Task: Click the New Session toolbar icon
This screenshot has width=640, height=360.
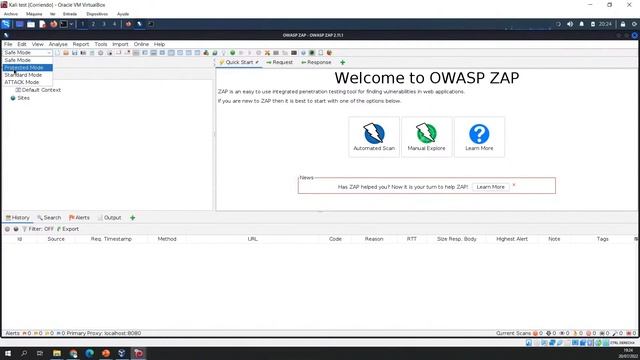Action: tap(57, 53)
